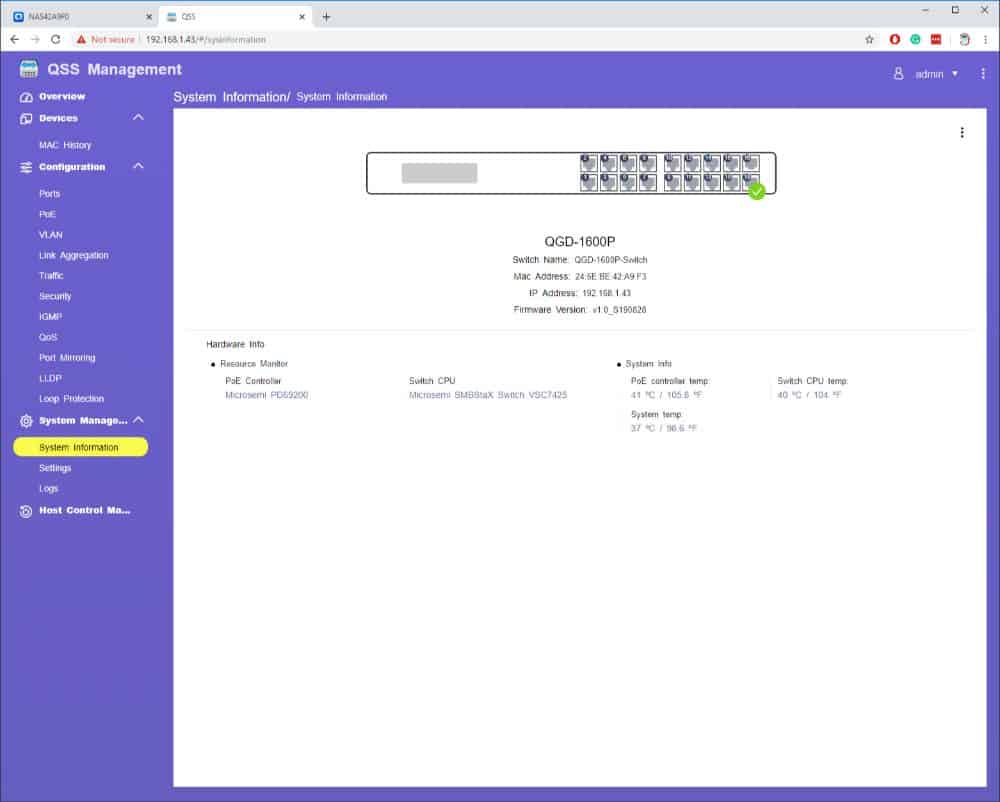Switch to the NAS42A9F0 browser tab

pyautogui.click(x=75, y=16)
